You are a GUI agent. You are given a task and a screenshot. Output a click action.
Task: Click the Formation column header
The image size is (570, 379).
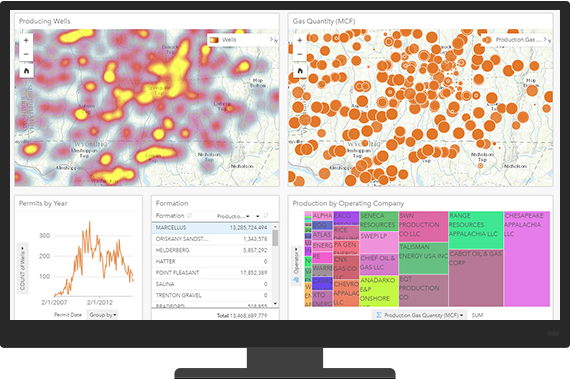[170, 215]
